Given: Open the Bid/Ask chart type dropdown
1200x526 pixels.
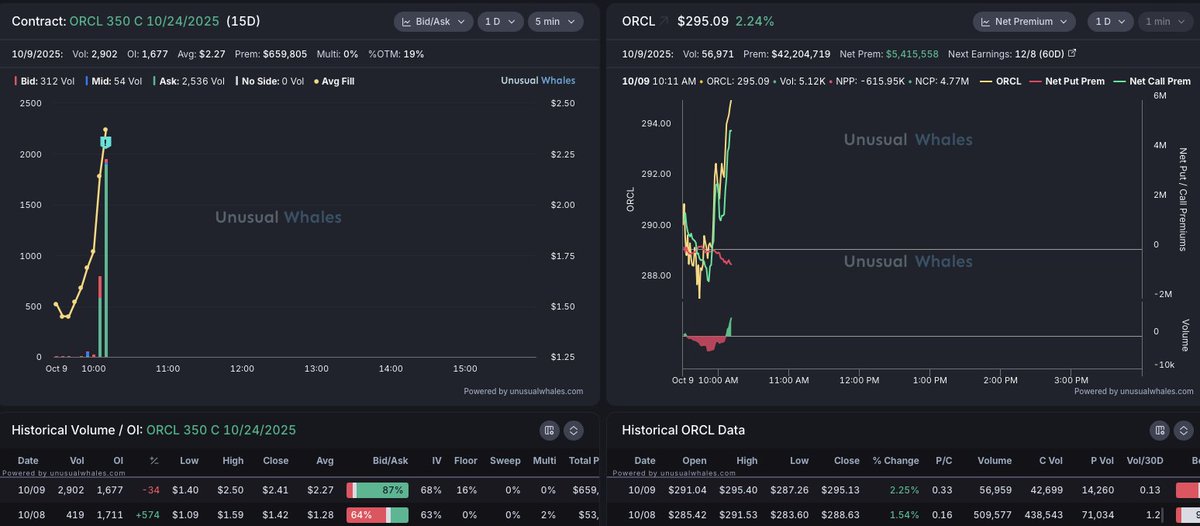Looking at the screenshot, I should click(x=432, y=21).
